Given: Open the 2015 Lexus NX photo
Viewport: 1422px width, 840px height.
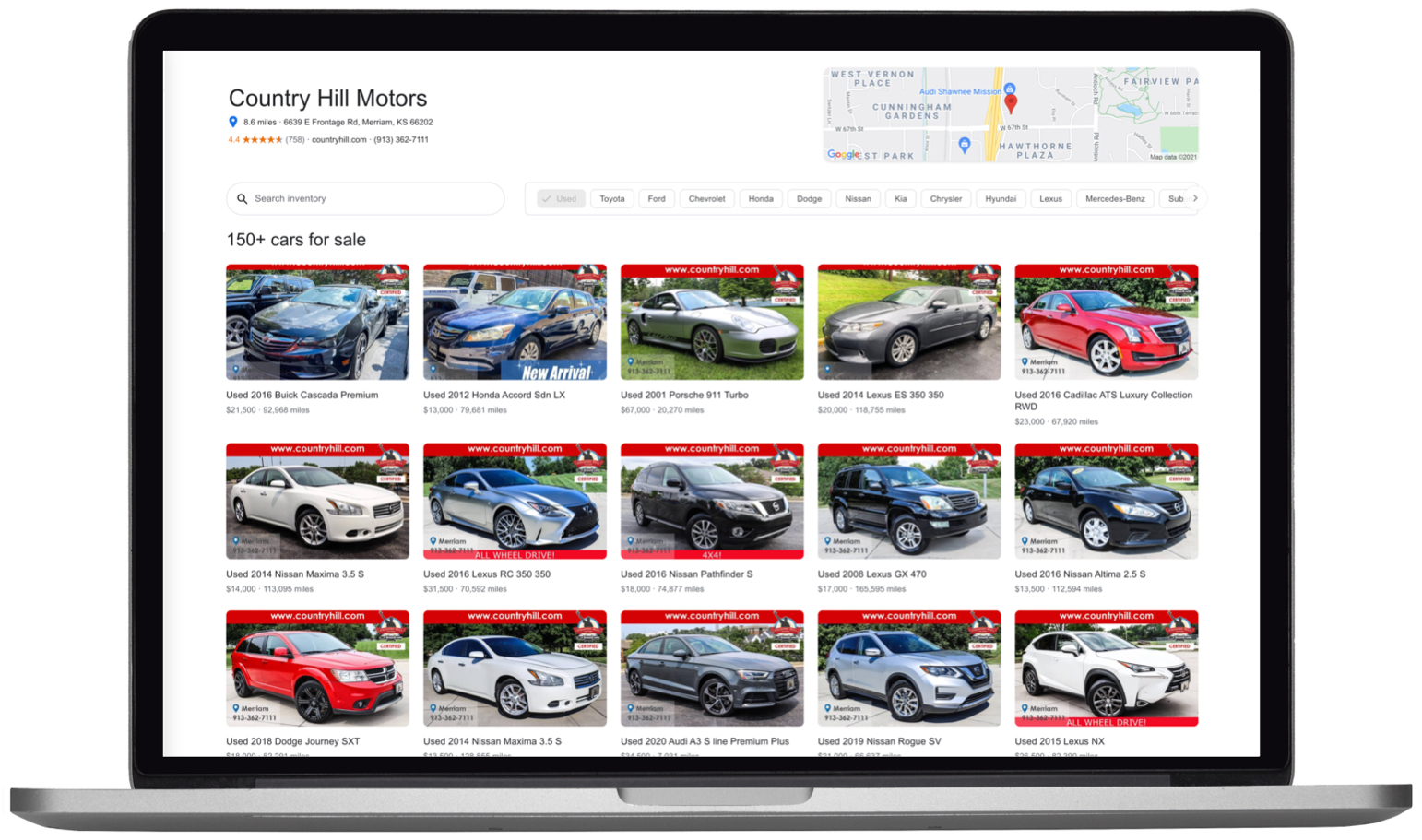Looking at the screenshot, I should tap(1107, 668).
